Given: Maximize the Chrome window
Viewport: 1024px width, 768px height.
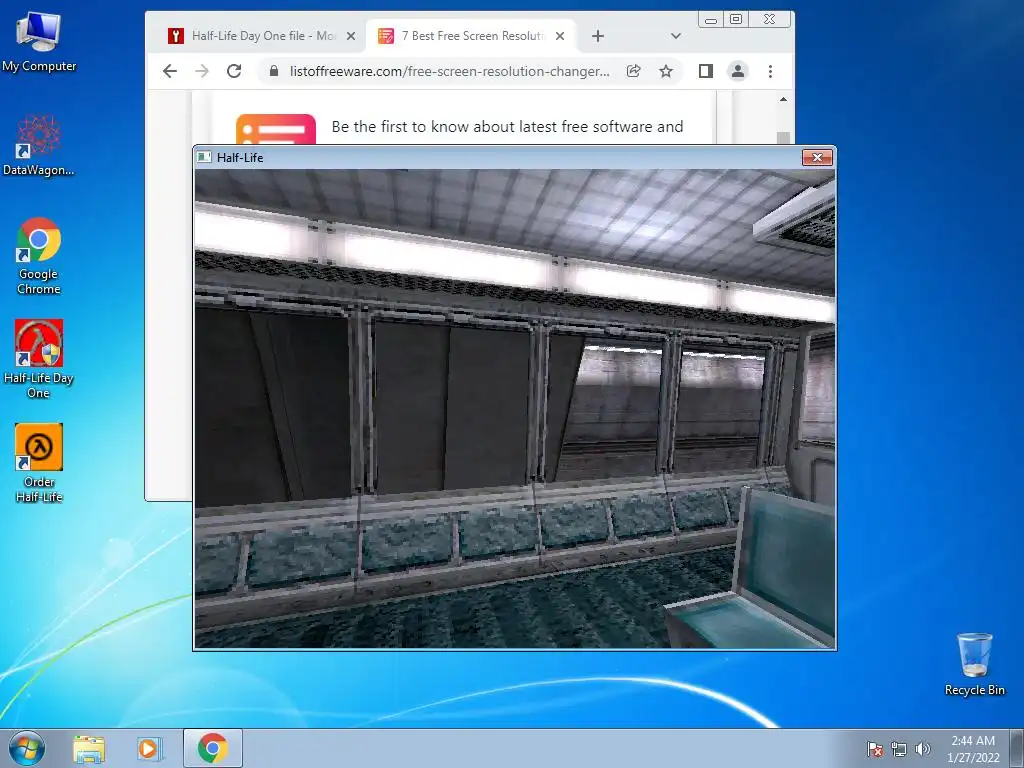Looking at the screenshot, I should 736,20.
